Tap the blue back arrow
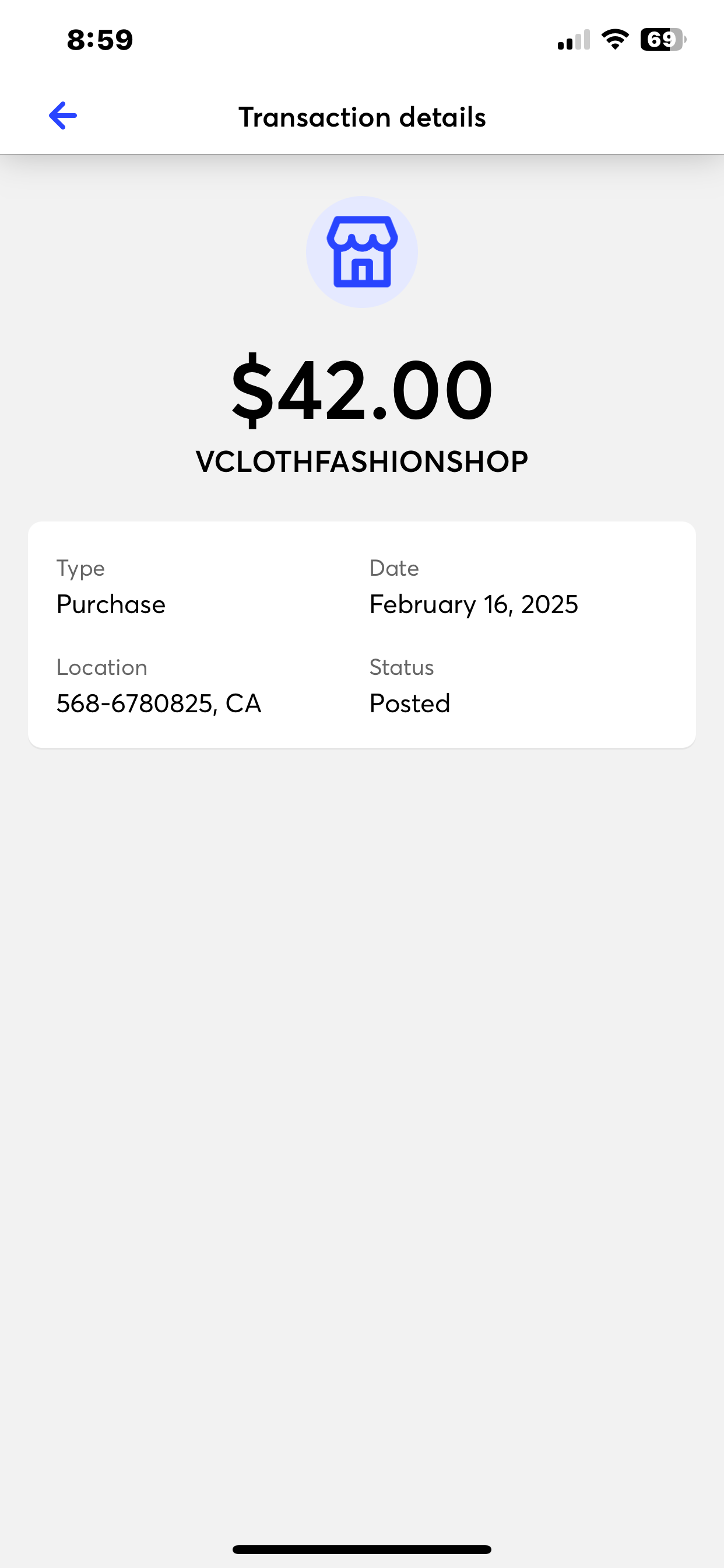 63,116
